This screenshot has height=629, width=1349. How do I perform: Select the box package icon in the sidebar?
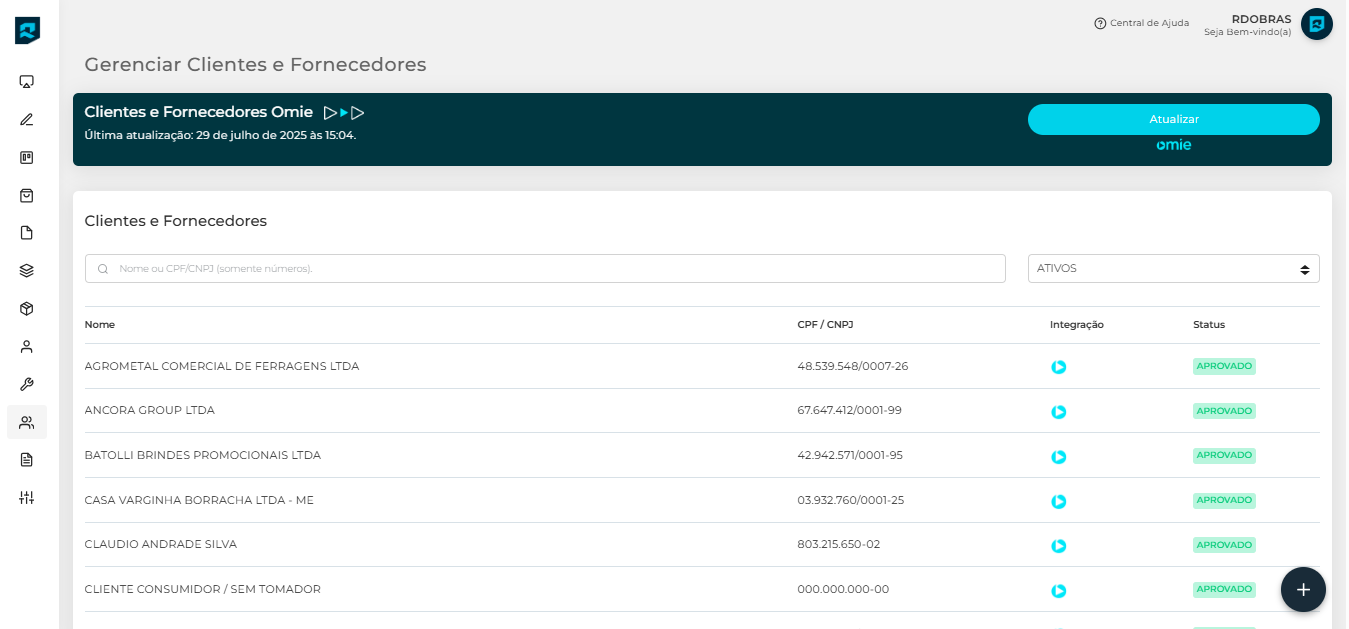click(27, 309)
